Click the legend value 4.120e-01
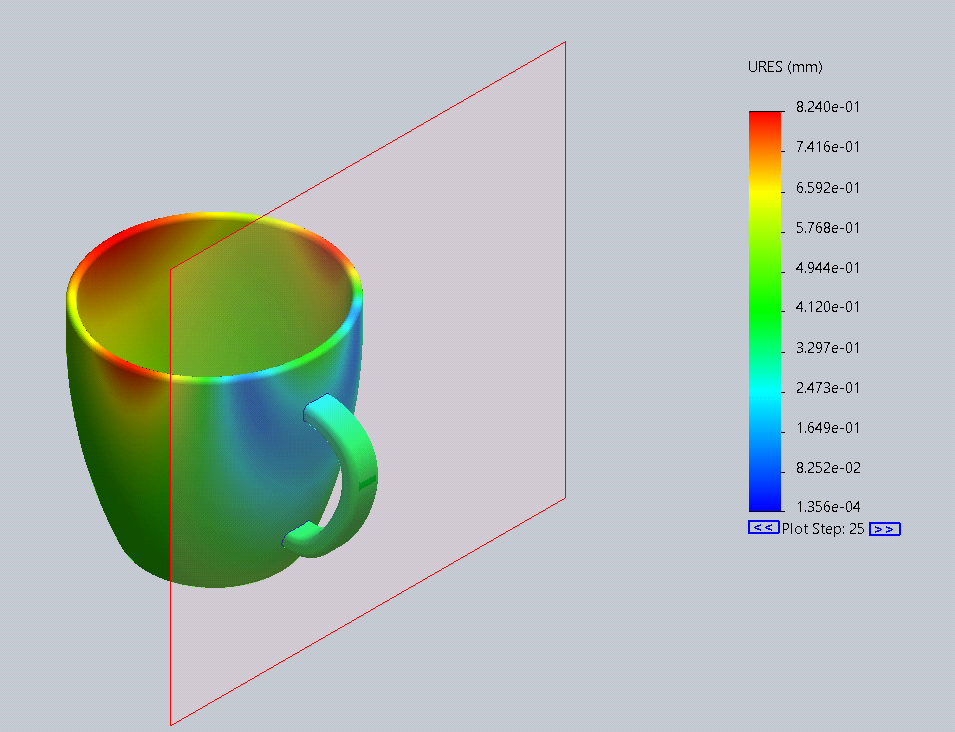The image size is (955, 732). 828,307
